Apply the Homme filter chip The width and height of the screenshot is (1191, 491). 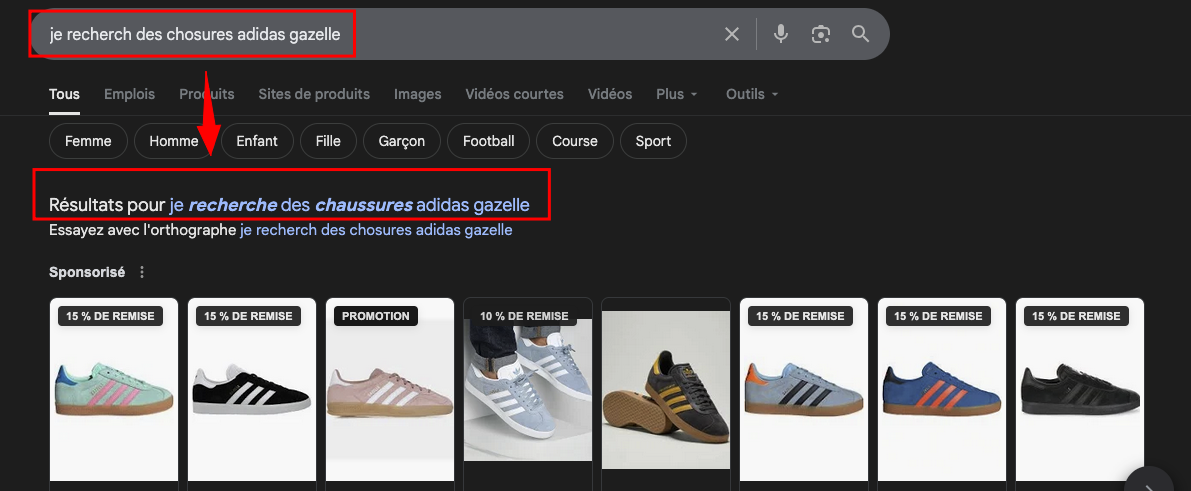click(173, 141)
